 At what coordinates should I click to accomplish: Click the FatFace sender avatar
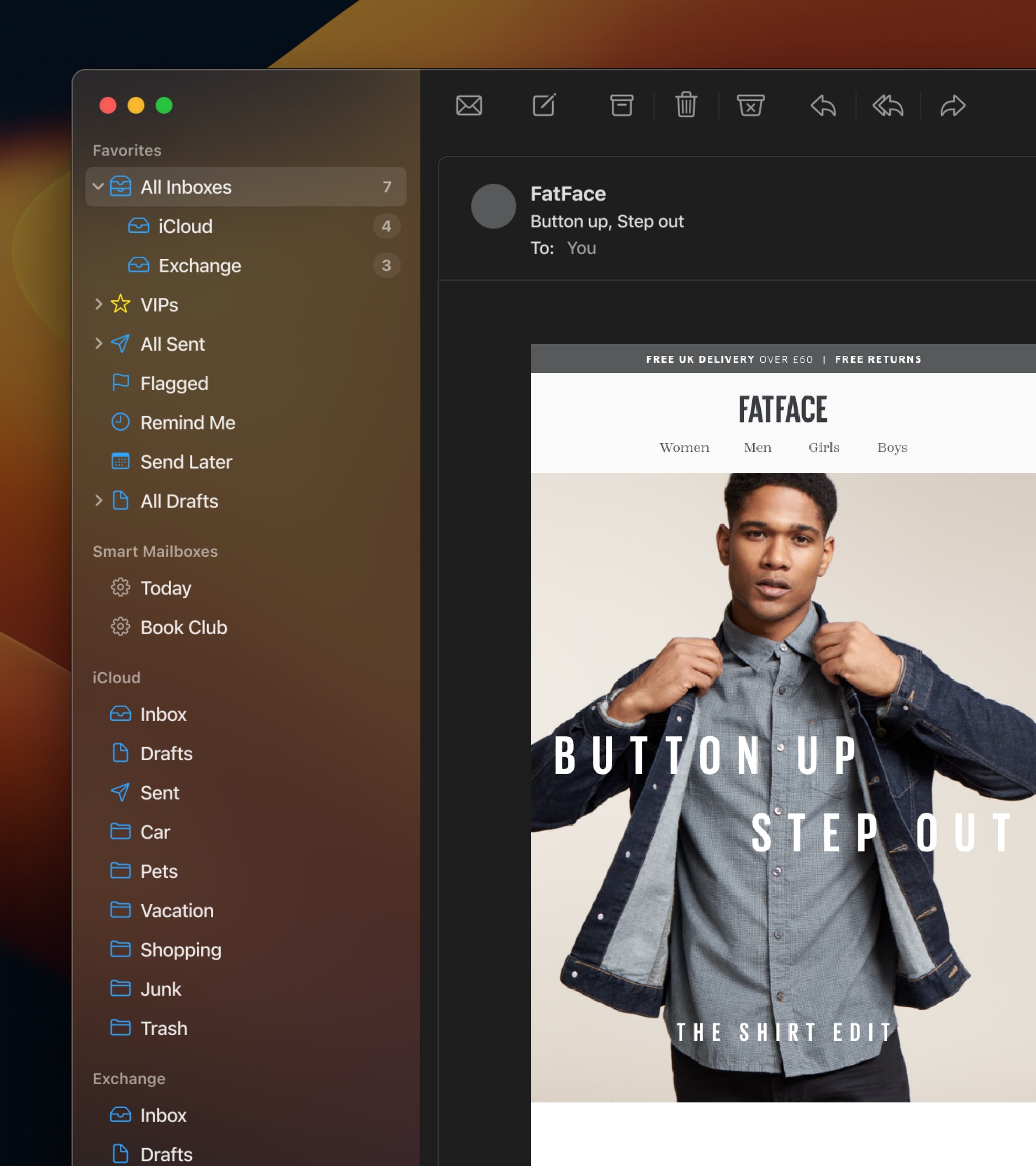pos(493,206)
